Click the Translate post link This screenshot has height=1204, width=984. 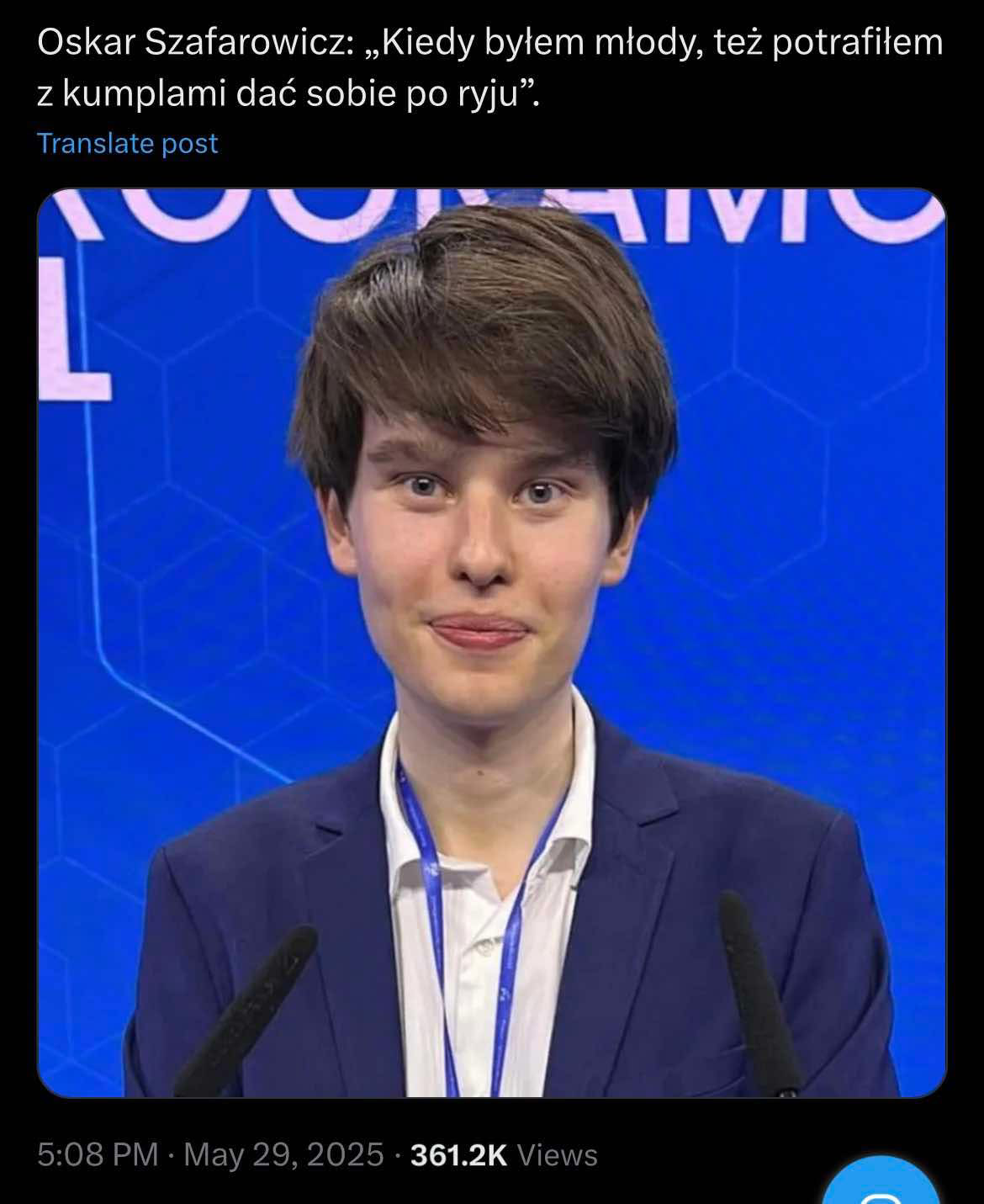(127, 143)
